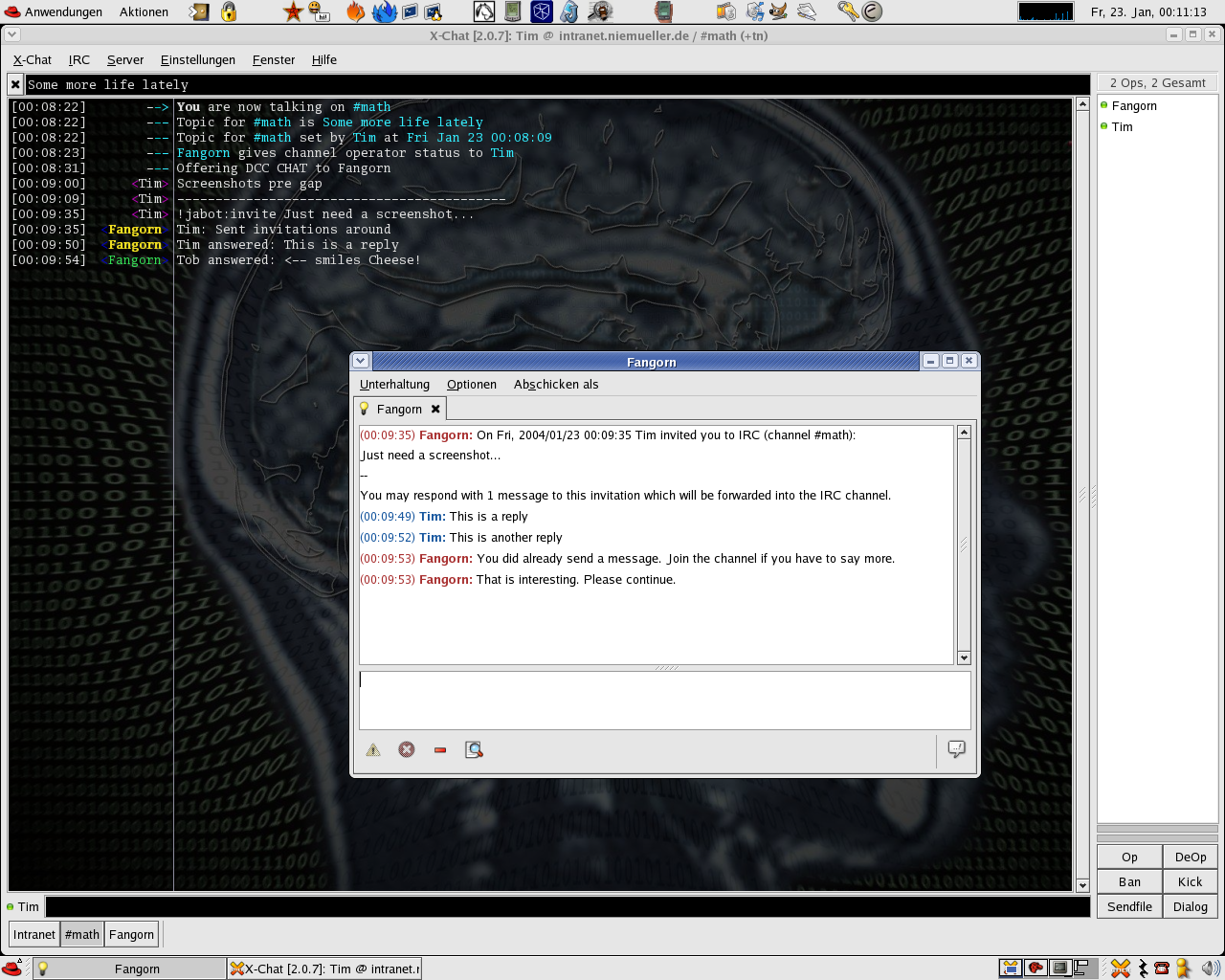1225x980 pixels.
Task: Click the warning triangle icon in Fangorn chat
Action: pos(373,750)
